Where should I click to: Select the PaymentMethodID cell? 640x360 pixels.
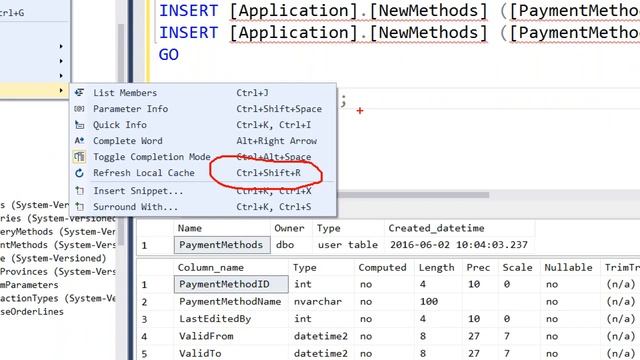tap(231, 284)
